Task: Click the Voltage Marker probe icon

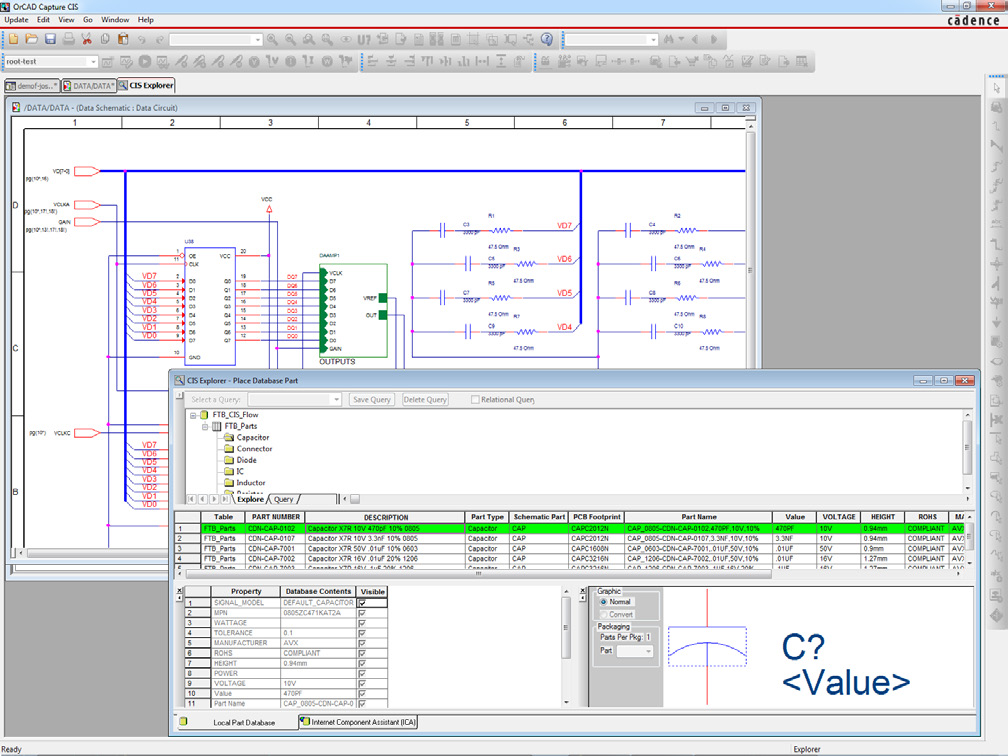Action: point(181,62)
